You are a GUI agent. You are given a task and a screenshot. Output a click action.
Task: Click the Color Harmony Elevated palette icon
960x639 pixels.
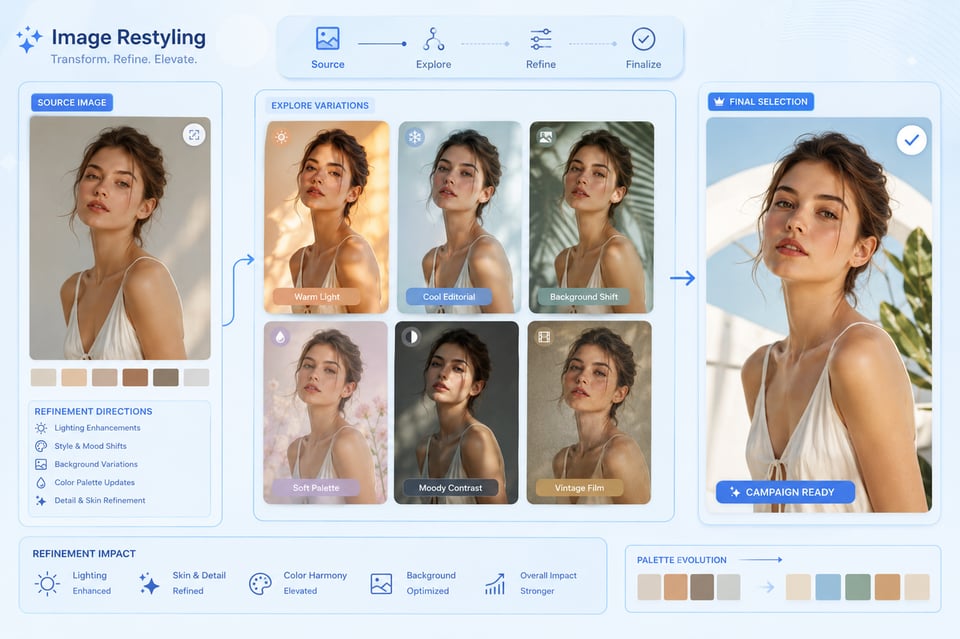(x=260, y=583)
